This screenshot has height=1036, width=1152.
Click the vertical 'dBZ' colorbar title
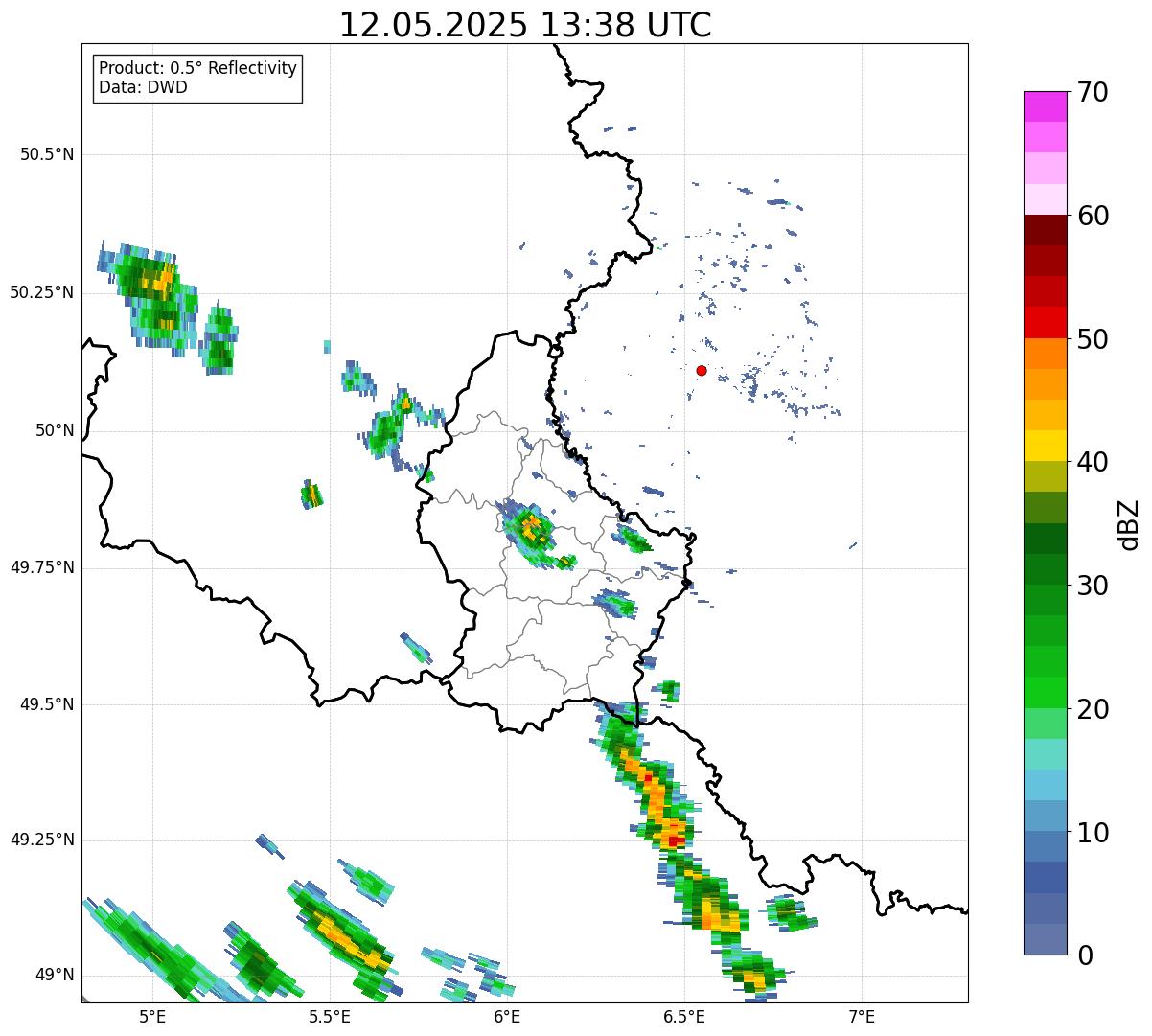point(1129,523)
